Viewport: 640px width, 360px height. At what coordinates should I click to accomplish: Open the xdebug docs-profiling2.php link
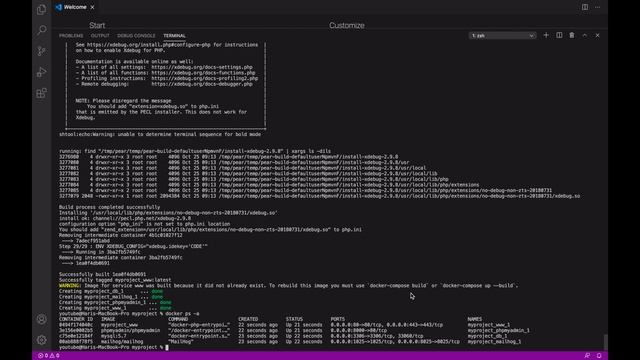204,78
